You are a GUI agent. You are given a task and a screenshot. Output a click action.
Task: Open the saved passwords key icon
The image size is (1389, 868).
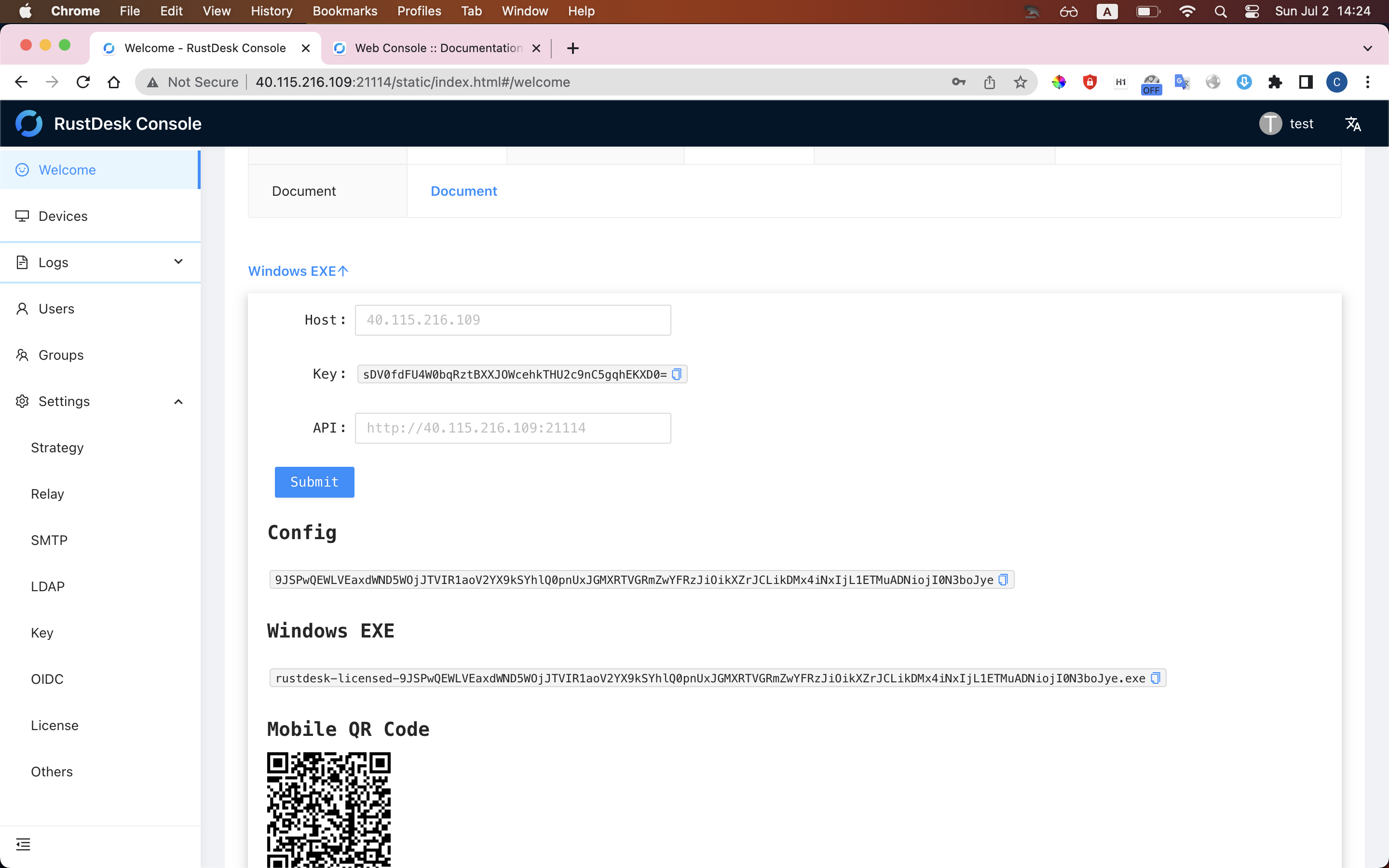[958, 82]
